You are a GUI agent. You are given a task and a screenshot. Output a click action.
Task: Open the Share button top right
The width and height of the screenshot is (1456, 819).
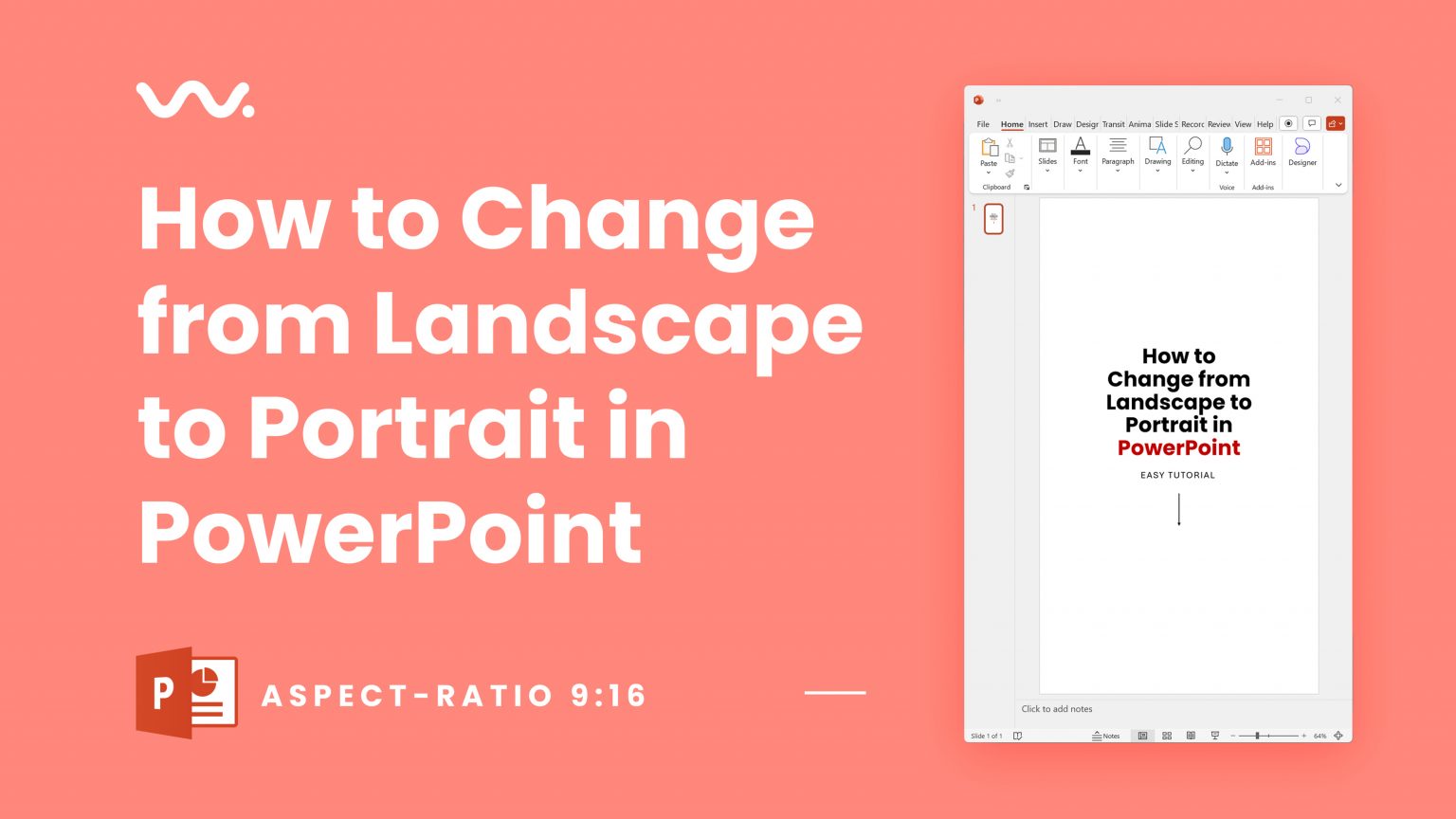[1336, 123]
